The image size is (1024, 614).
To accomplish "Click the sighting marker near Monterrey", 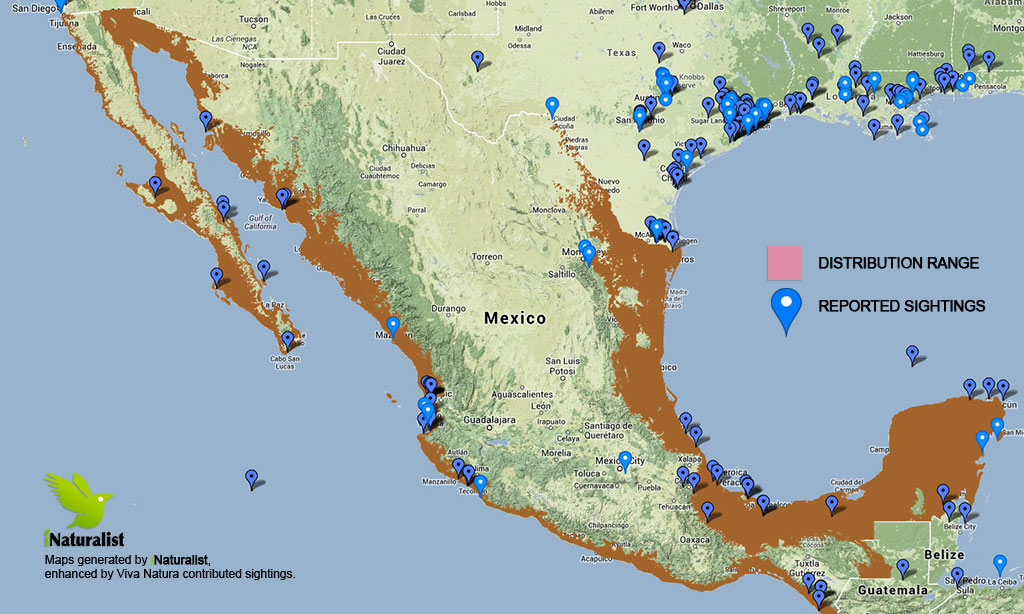I will click(x=588, y=253).
